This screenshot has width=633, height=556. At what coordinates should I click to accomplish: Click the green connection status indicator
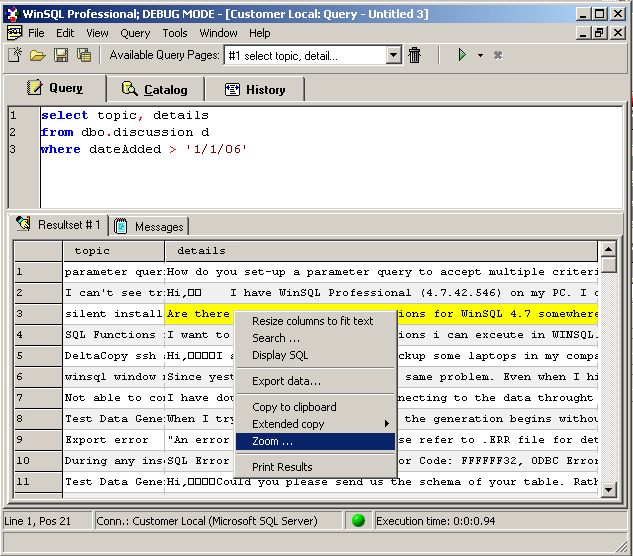[358, 520]
